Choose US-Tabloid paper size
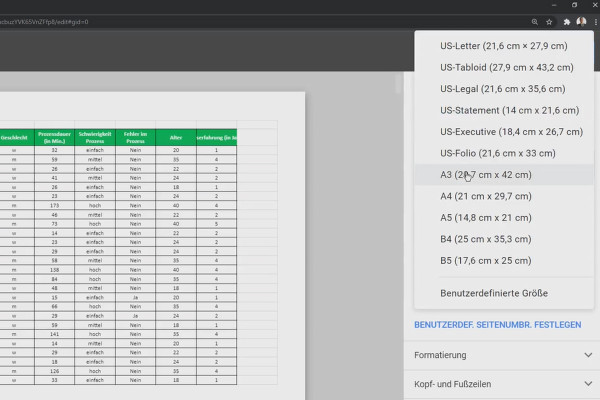The width and height of the screenshot is (600, 400). pos(504,67)
